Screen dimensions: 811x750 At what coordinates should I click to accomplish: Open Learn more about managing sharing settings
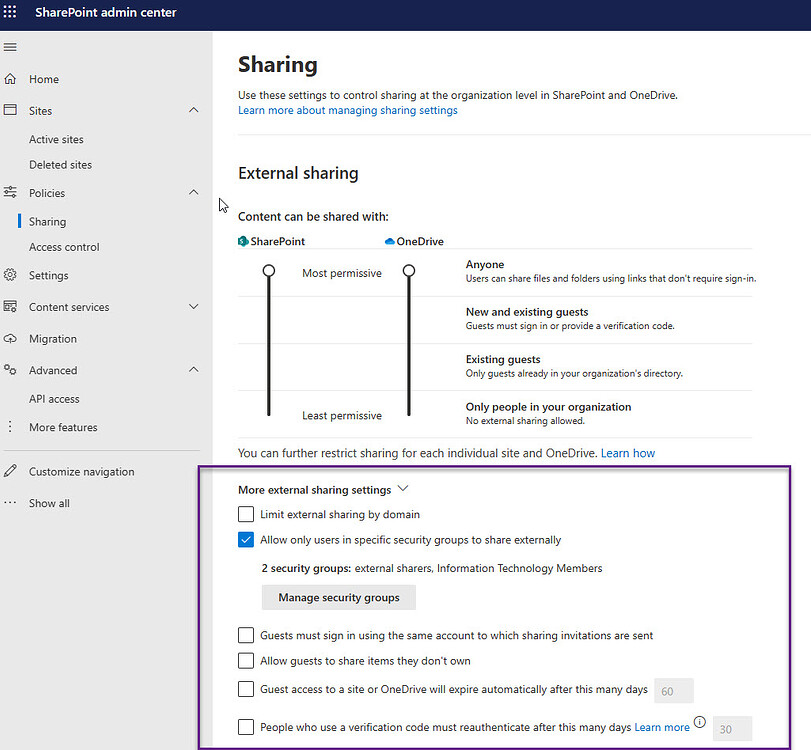[347, 110]
